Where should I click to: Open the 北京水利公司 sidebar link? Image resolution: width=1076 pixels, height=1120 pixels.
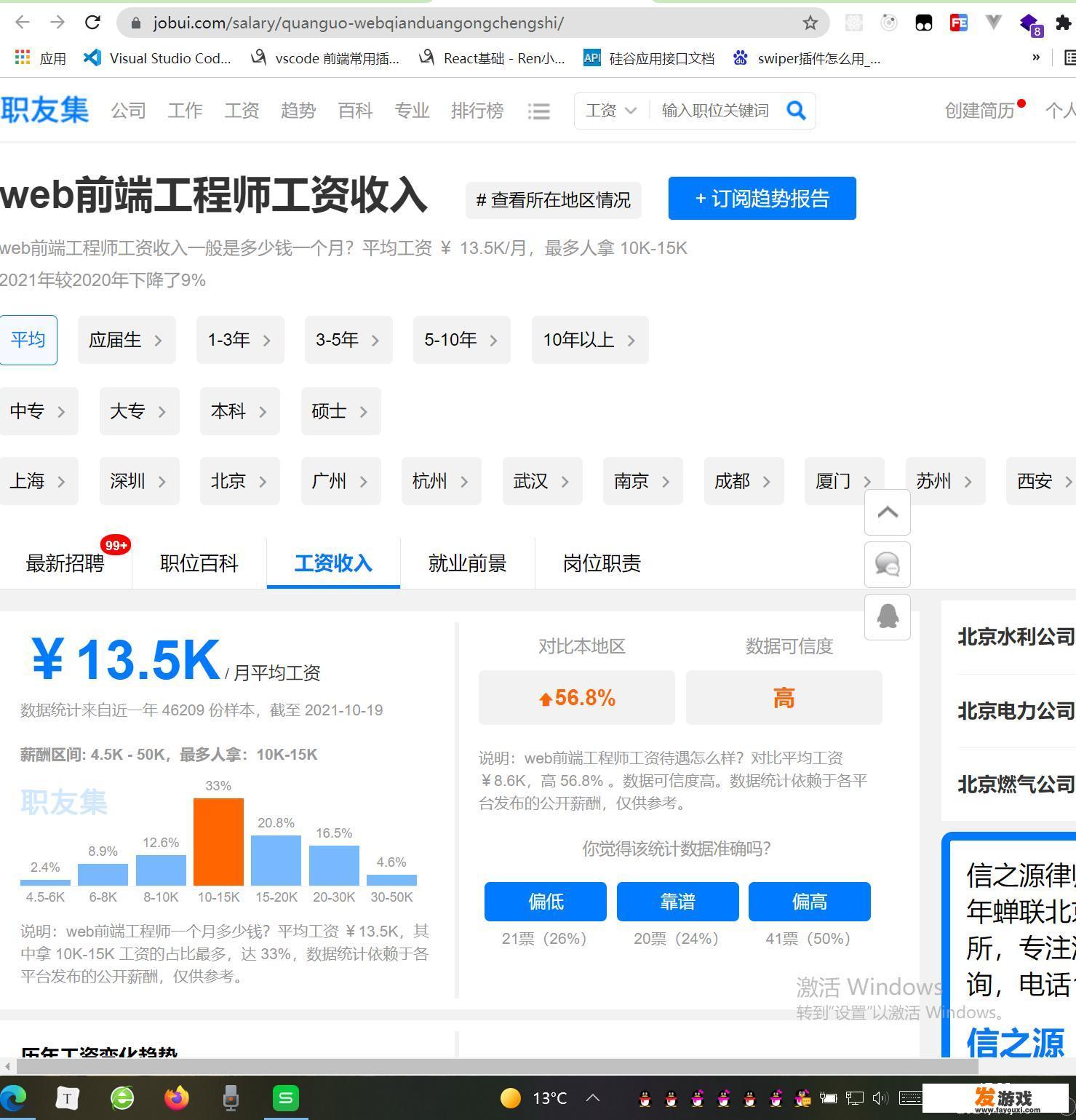pyautogui.click(x=1016, y=637)
